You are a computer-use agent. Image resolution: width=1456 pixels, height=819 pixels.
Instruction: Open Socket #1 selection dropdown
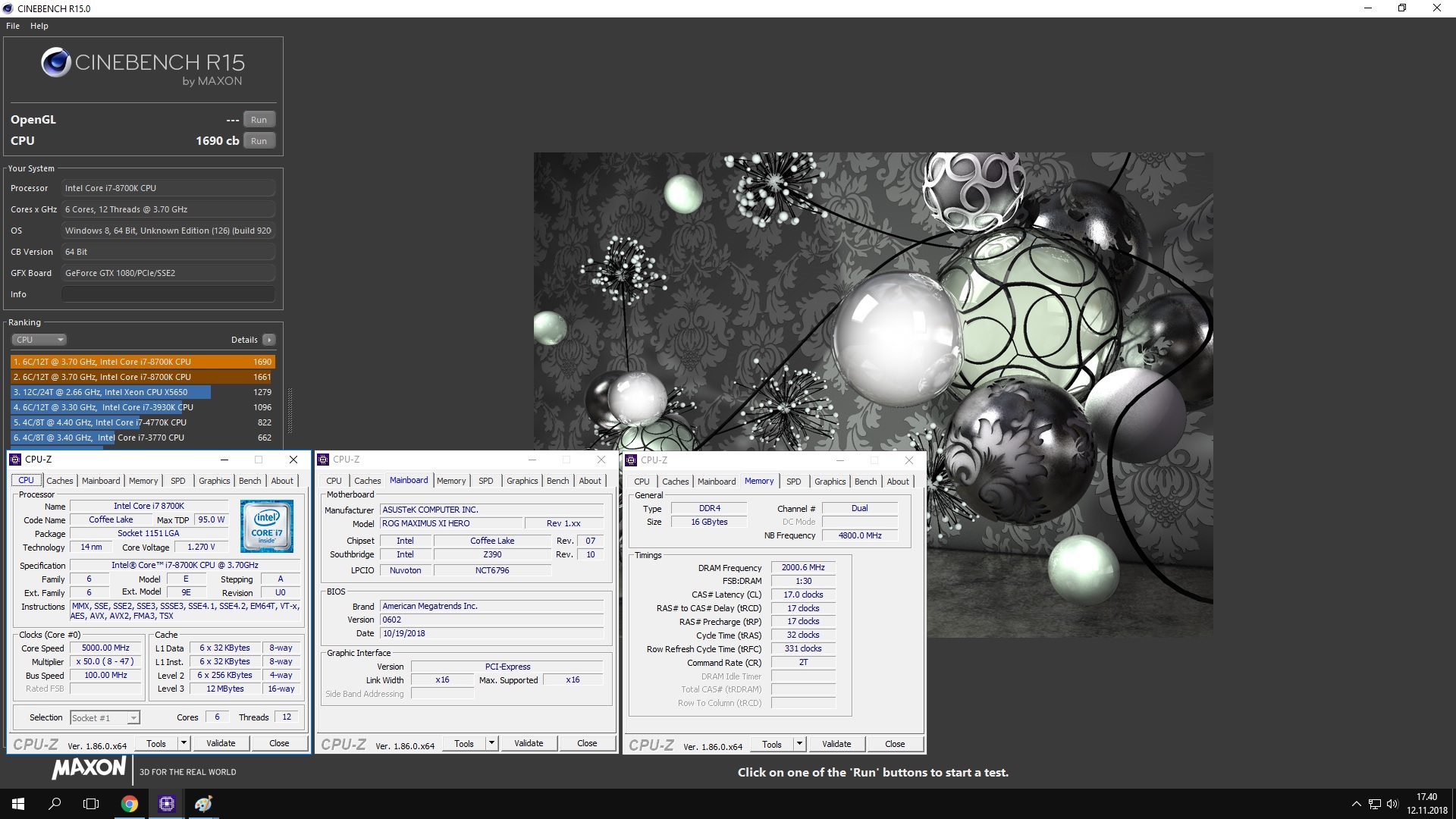pyautogui.click(x=105, y=717)
